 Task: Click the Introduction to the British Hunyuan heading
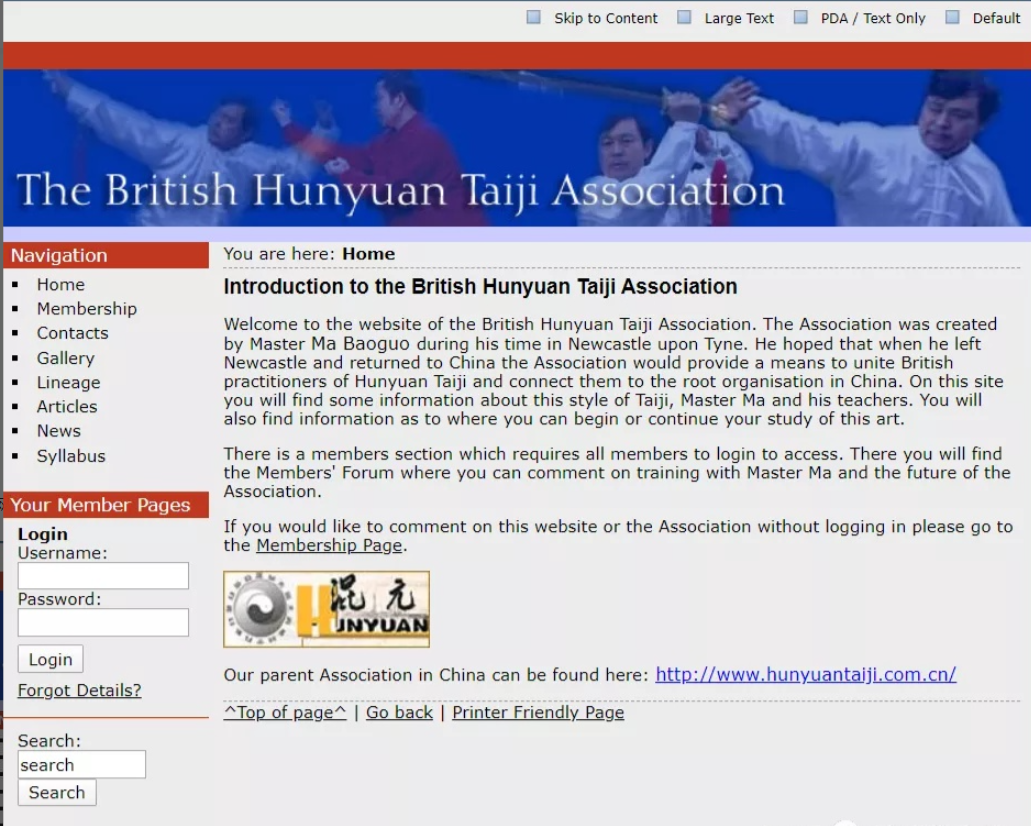(480, 287)
